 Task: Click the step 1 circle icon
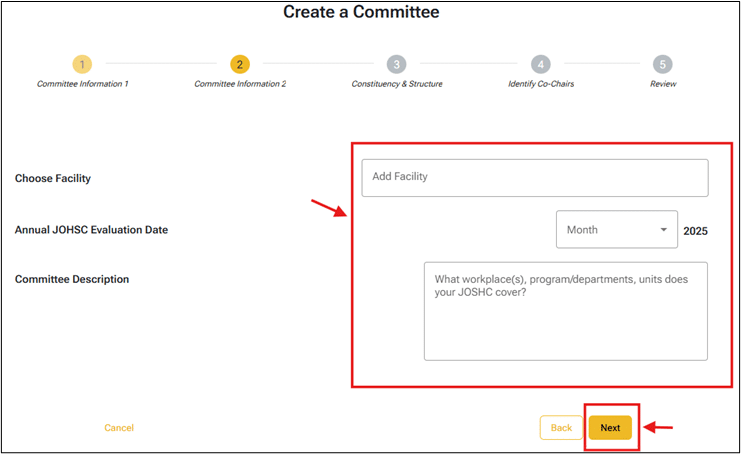coord(82,64)
